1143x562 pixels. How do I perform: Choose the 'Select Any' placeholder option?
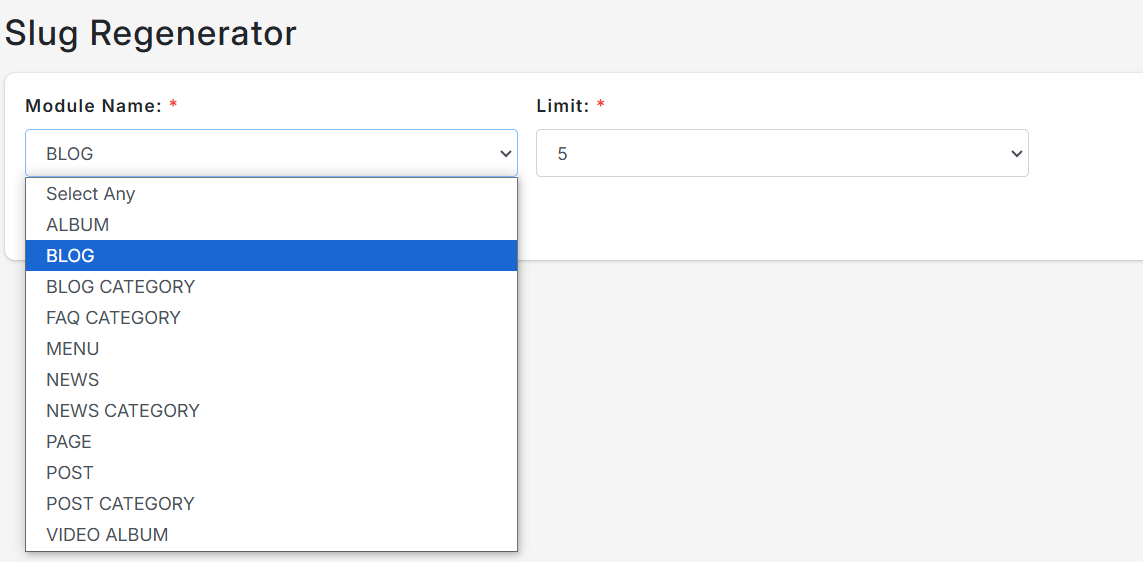coord(271,194)
